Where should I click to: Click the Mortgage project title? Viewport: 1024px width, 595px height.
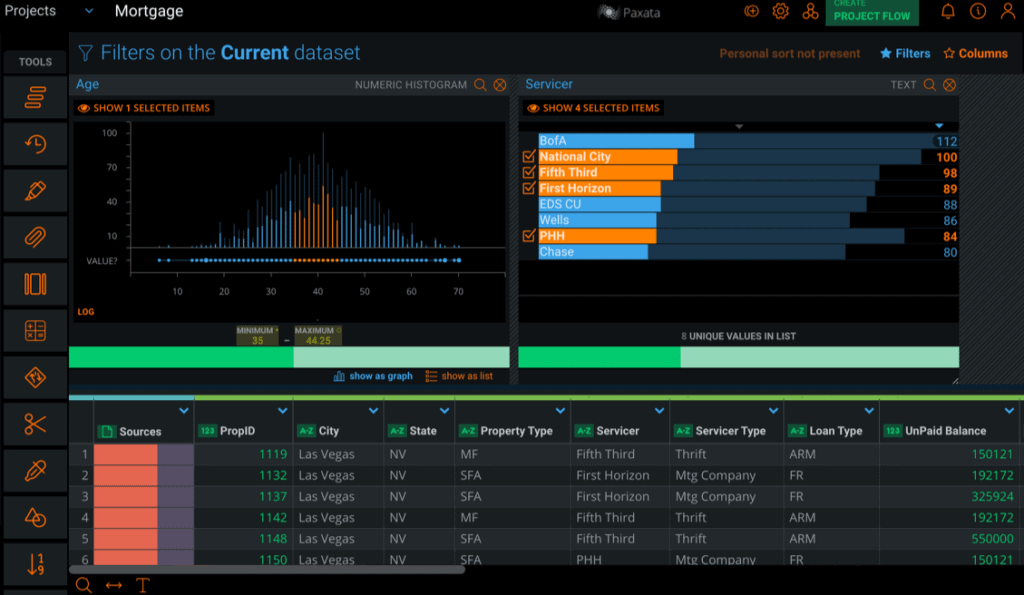tap(148, 12)
